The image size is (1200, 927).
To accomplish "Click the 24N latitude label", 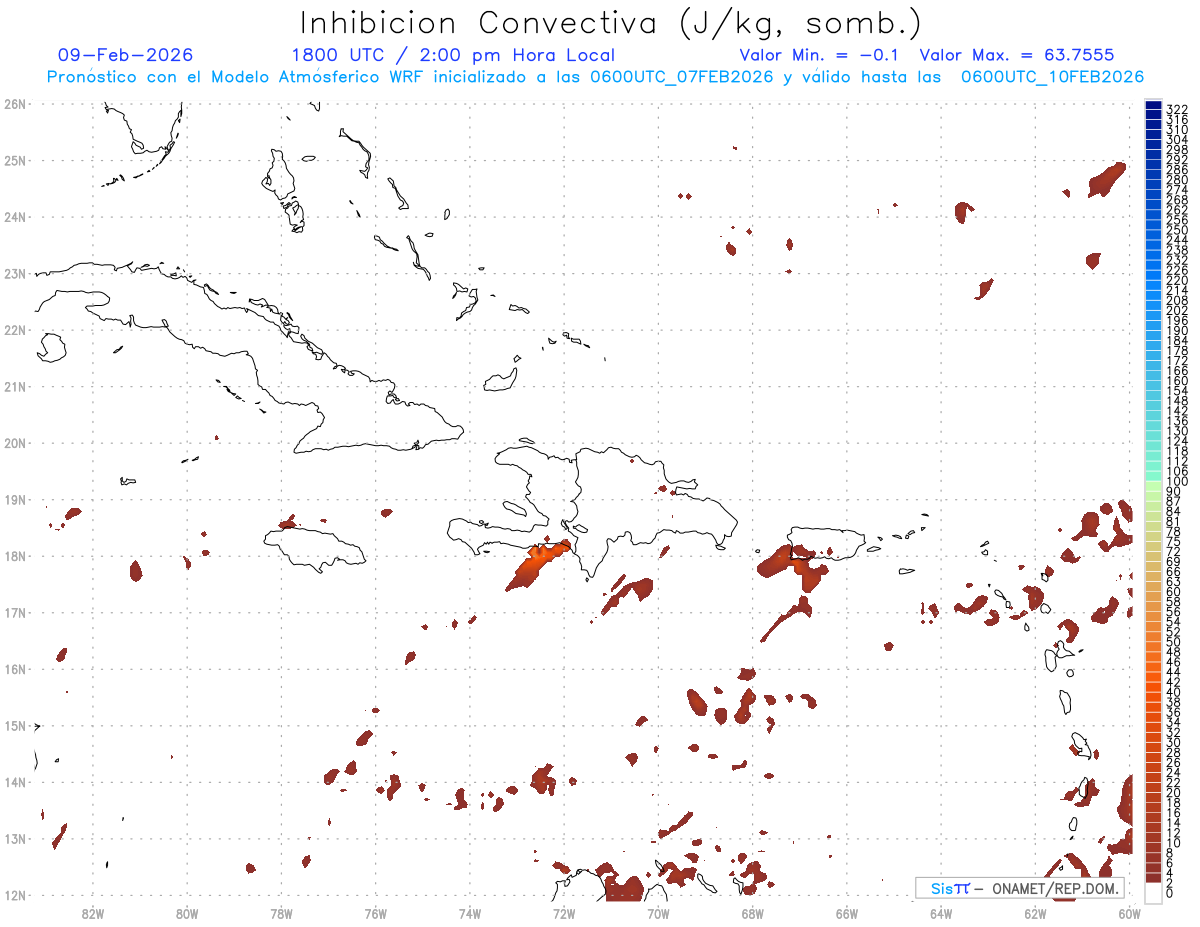I will pyautogui.click(x=14, y=217).
